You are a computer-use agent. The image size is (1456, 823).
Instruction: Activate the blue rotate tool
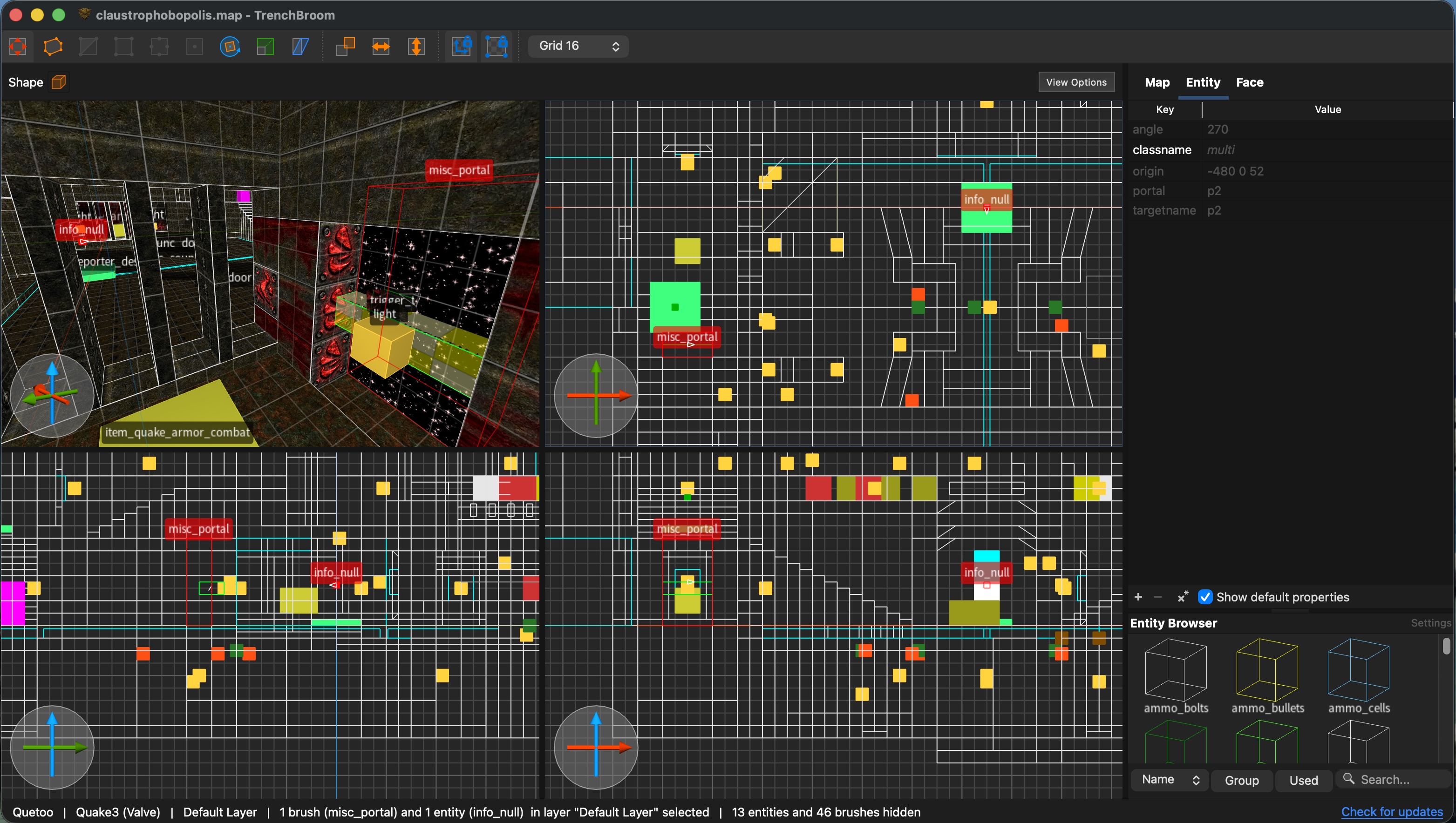pyautogui.click(x=230, y=47)
